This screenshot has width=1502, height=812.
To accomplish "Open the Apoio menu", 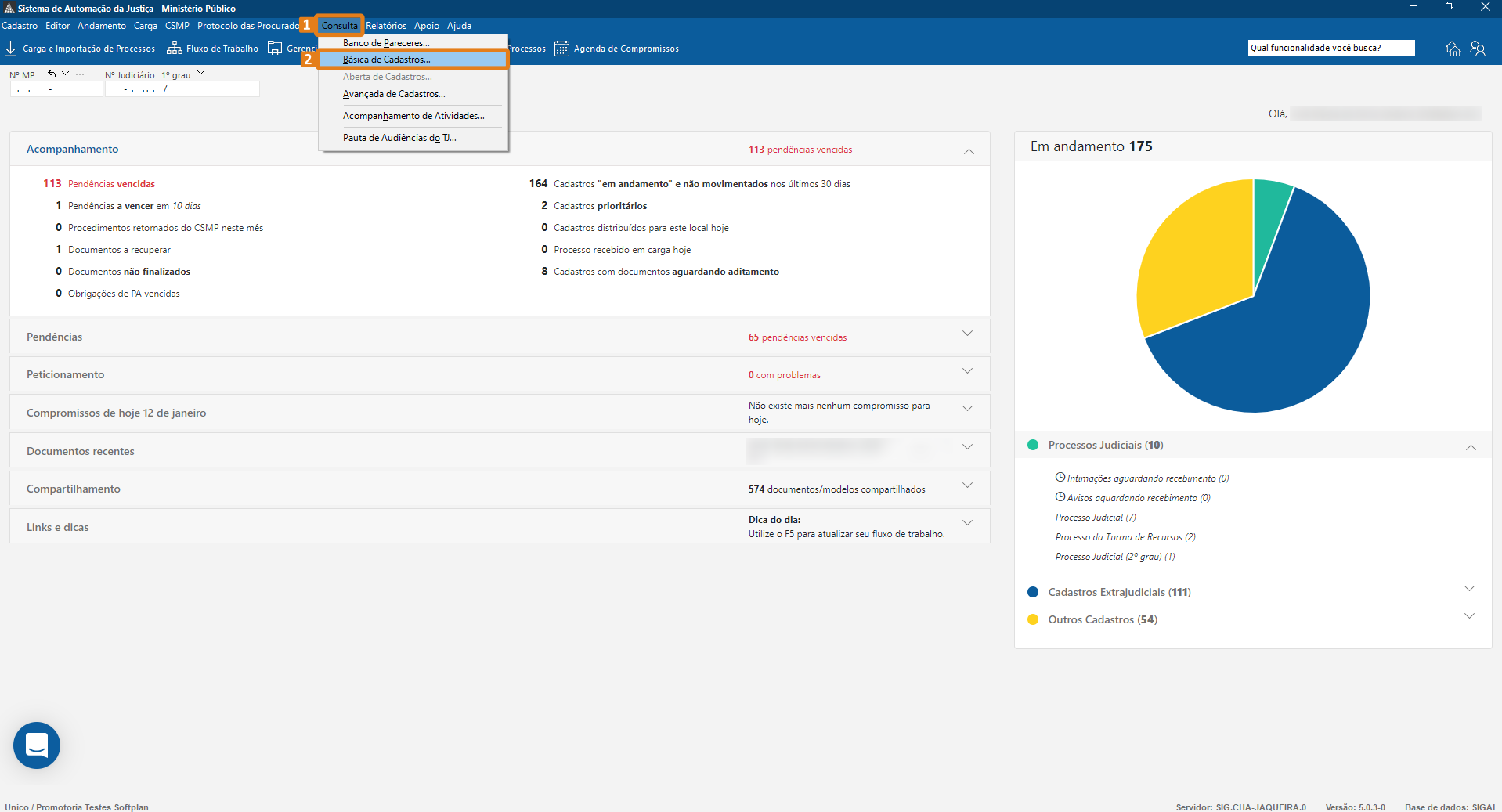I will (x=427, y=26).
